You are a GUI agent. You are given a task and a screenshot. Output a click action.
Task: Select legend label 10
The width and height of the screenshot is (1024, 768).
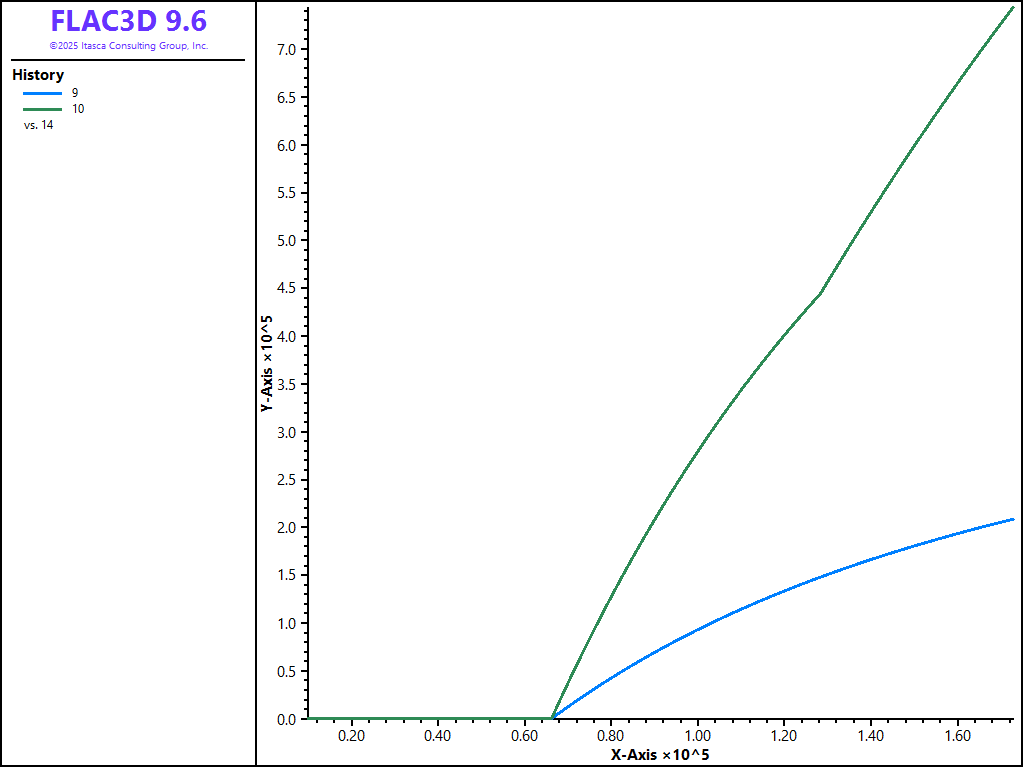78,109
